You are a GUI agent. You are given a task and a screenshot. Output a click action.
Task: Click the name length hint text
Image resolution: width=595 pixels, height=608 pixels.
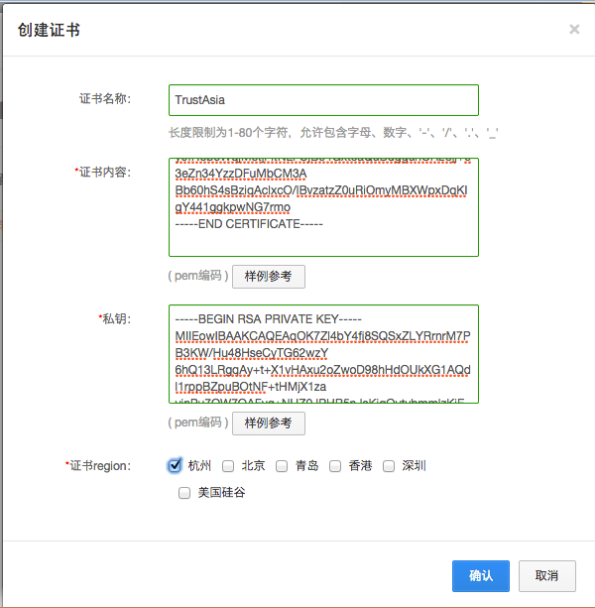tap(333, 133)
